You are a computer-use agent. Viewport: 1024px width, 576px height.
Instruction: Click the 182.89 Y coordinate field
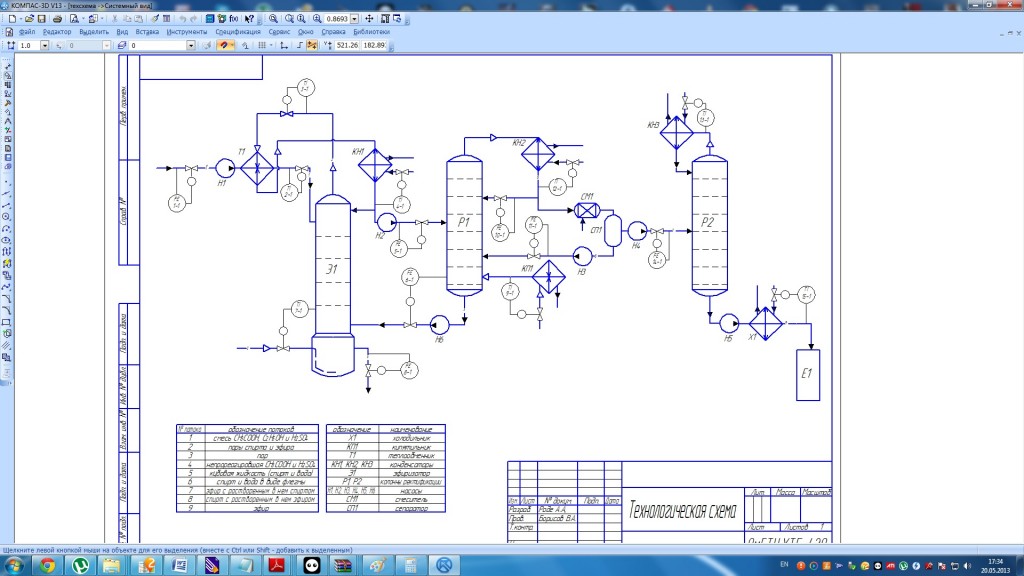pyautogui.click(x=374, y=45)
